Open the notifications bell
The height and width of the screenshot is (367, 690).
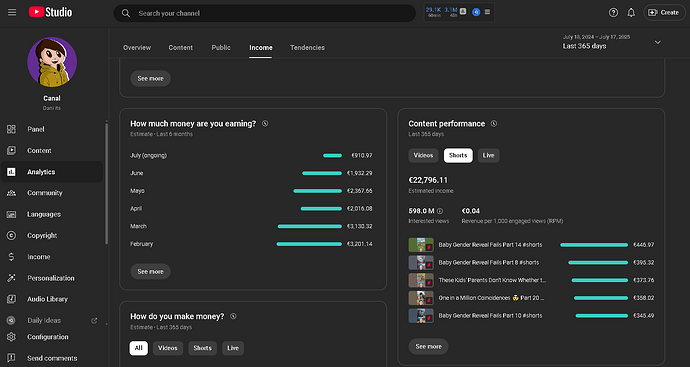click(631, 12)
